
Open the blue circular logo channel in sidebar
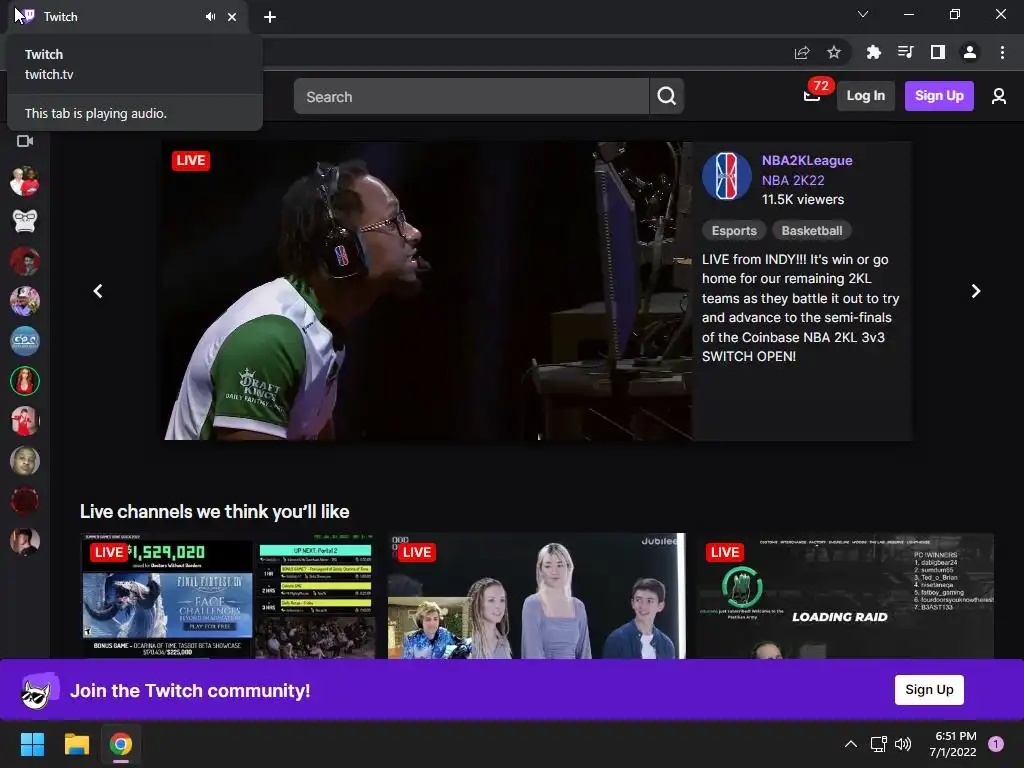pyautogui.click(x=25, y=341)
